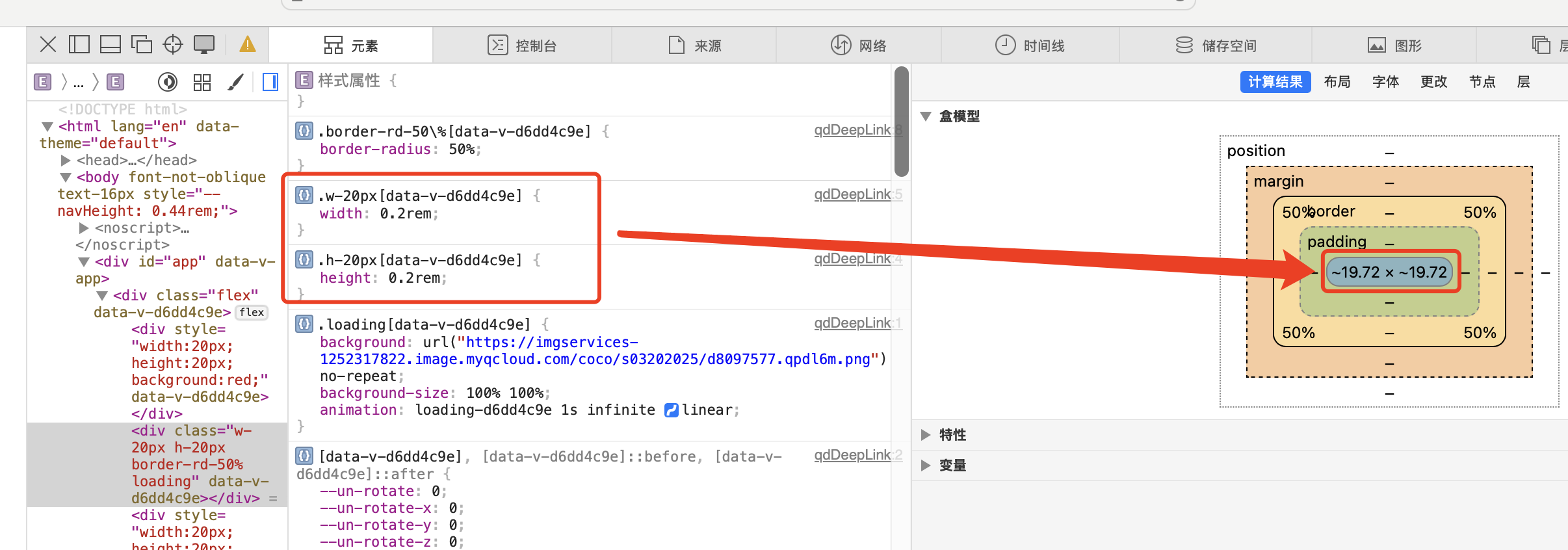Show warnings via yellow triangle icon
The width and height of the screenshot is (1568, 550).
(x=248, y=44)
